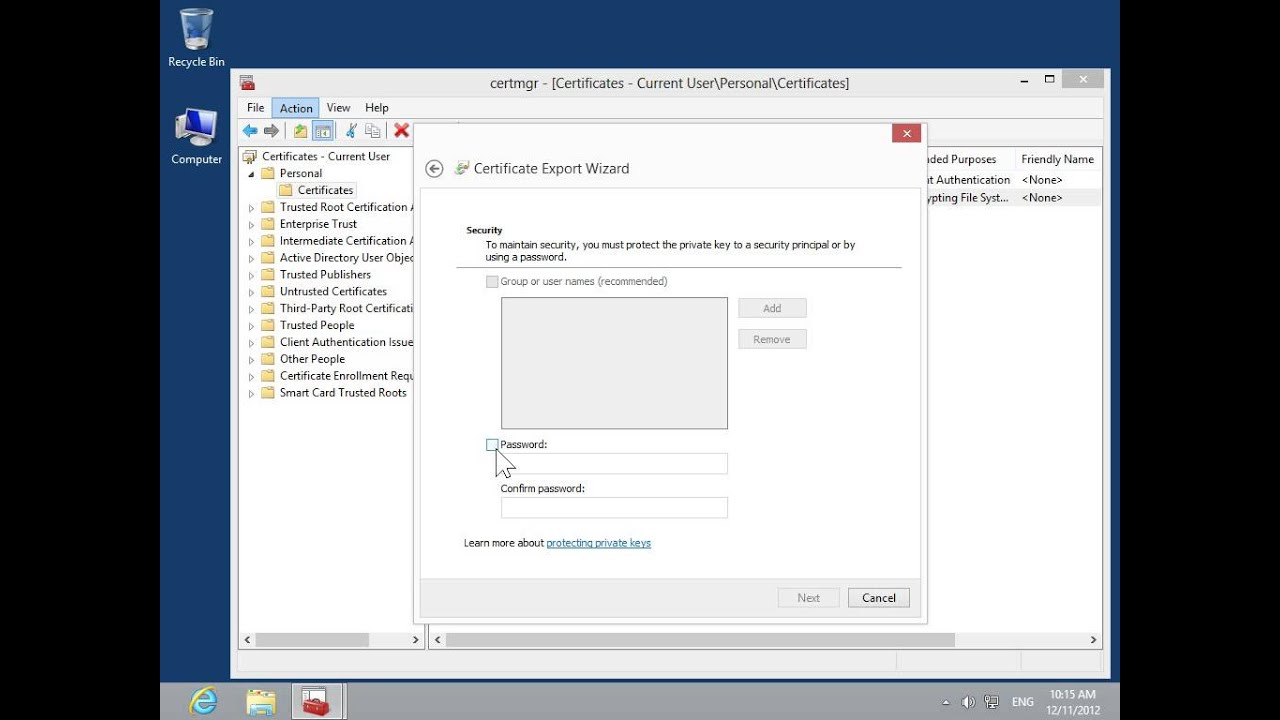The height and width of the screenshot is (720, 1280).
Task: Click the back arrow circle in Export Wizard
Action: pos(434,169)
